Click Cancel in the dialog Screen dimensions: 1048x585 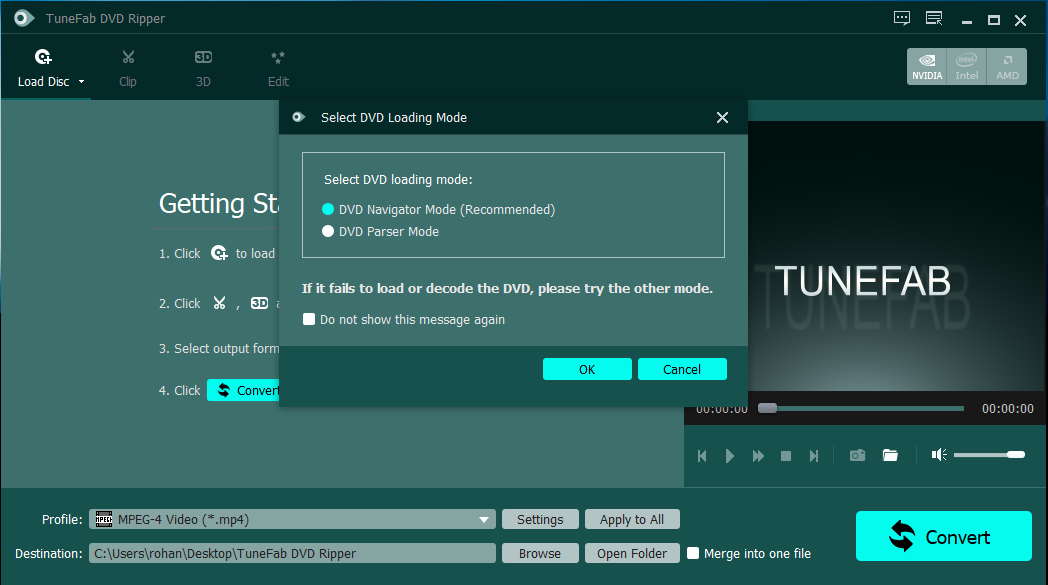pyautogui.click(x=682, y=369)
